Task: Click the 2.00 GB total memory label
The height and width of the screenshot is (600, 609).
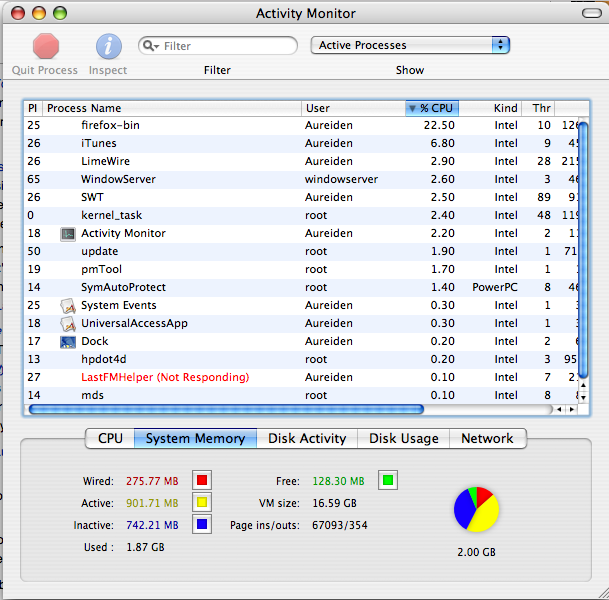Action: click(477, 552)
